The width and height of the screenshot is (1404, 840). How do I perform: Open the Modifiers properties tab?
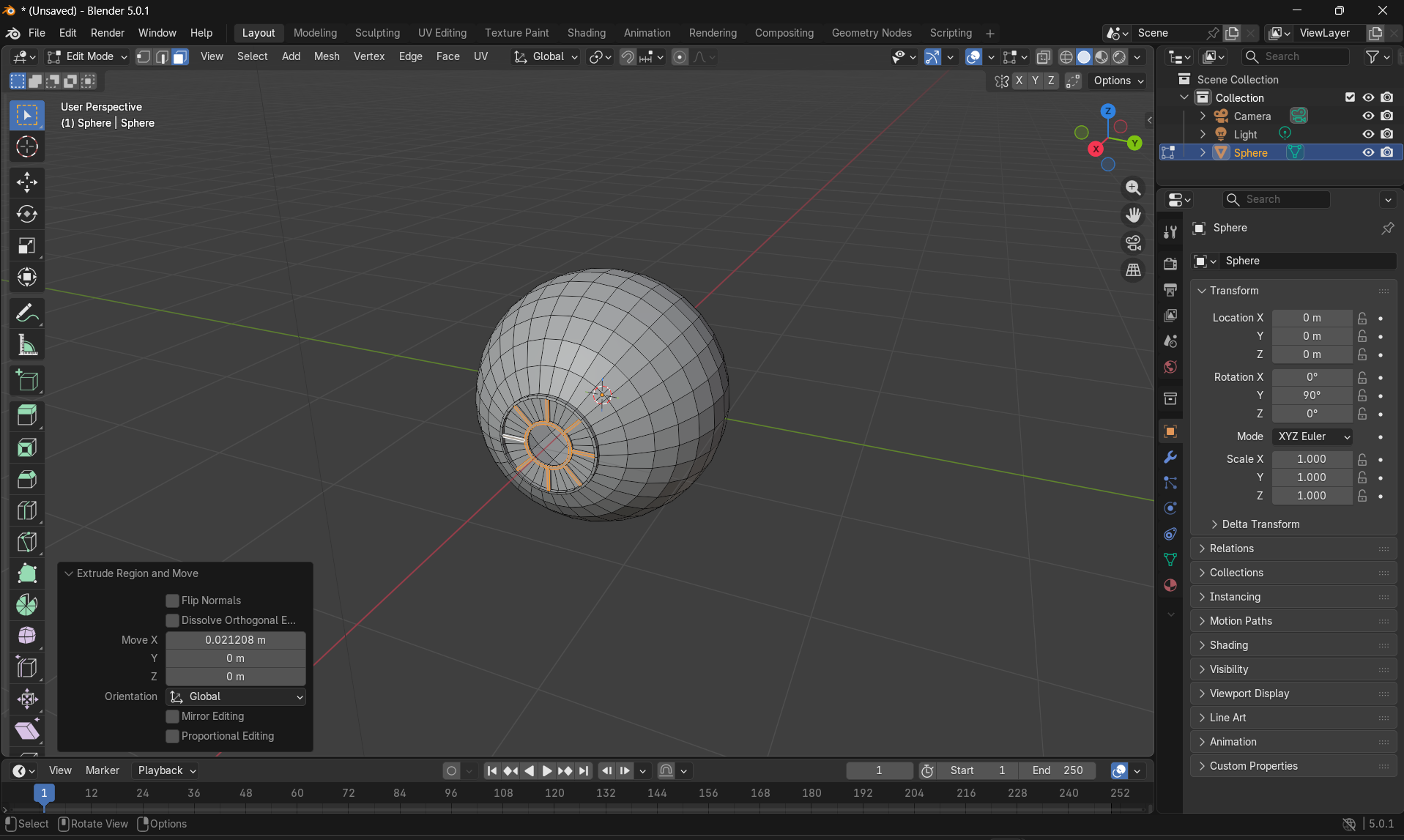point(1170,457)
